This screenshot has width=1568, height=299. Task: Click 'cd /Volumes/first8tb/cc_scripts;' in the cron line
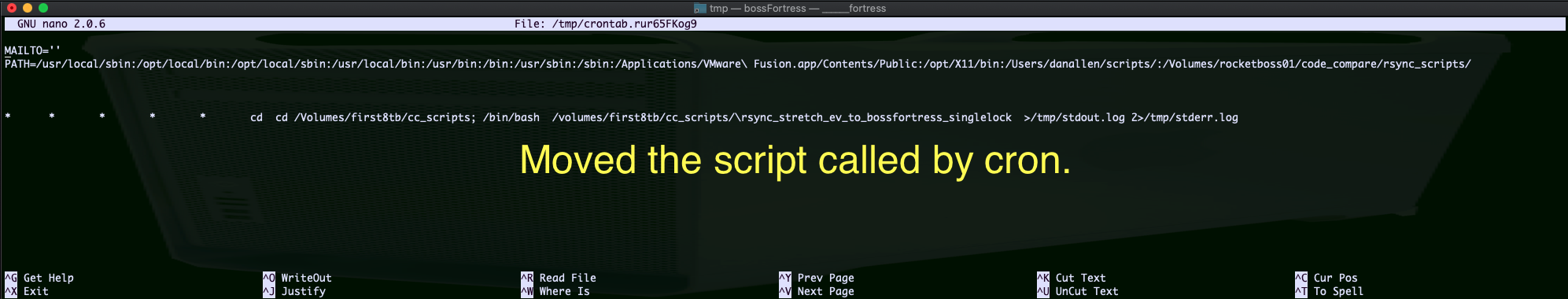click(375, 117)
